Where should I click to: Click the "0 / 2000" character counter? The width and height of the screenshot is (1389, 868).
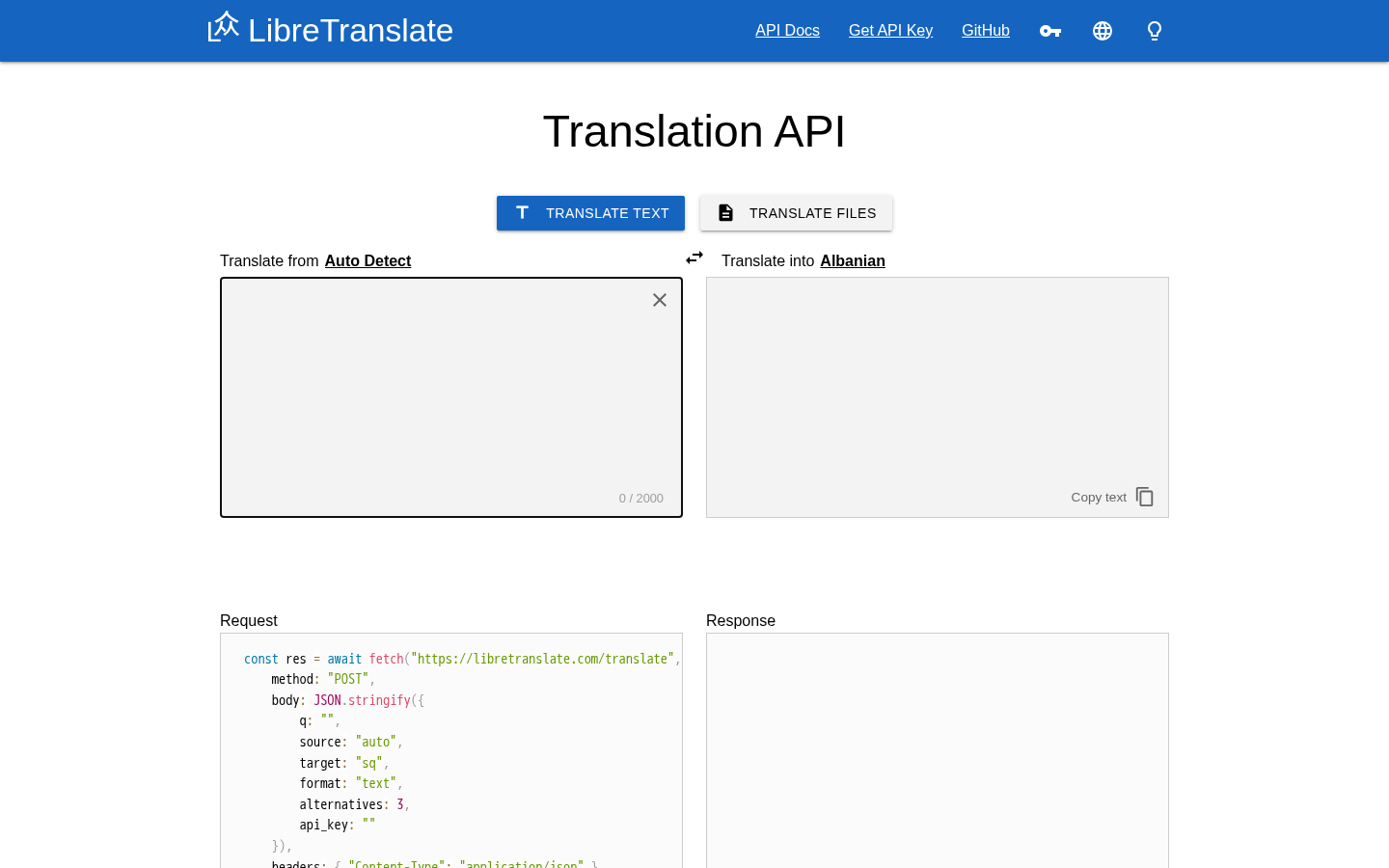[641, 499]
